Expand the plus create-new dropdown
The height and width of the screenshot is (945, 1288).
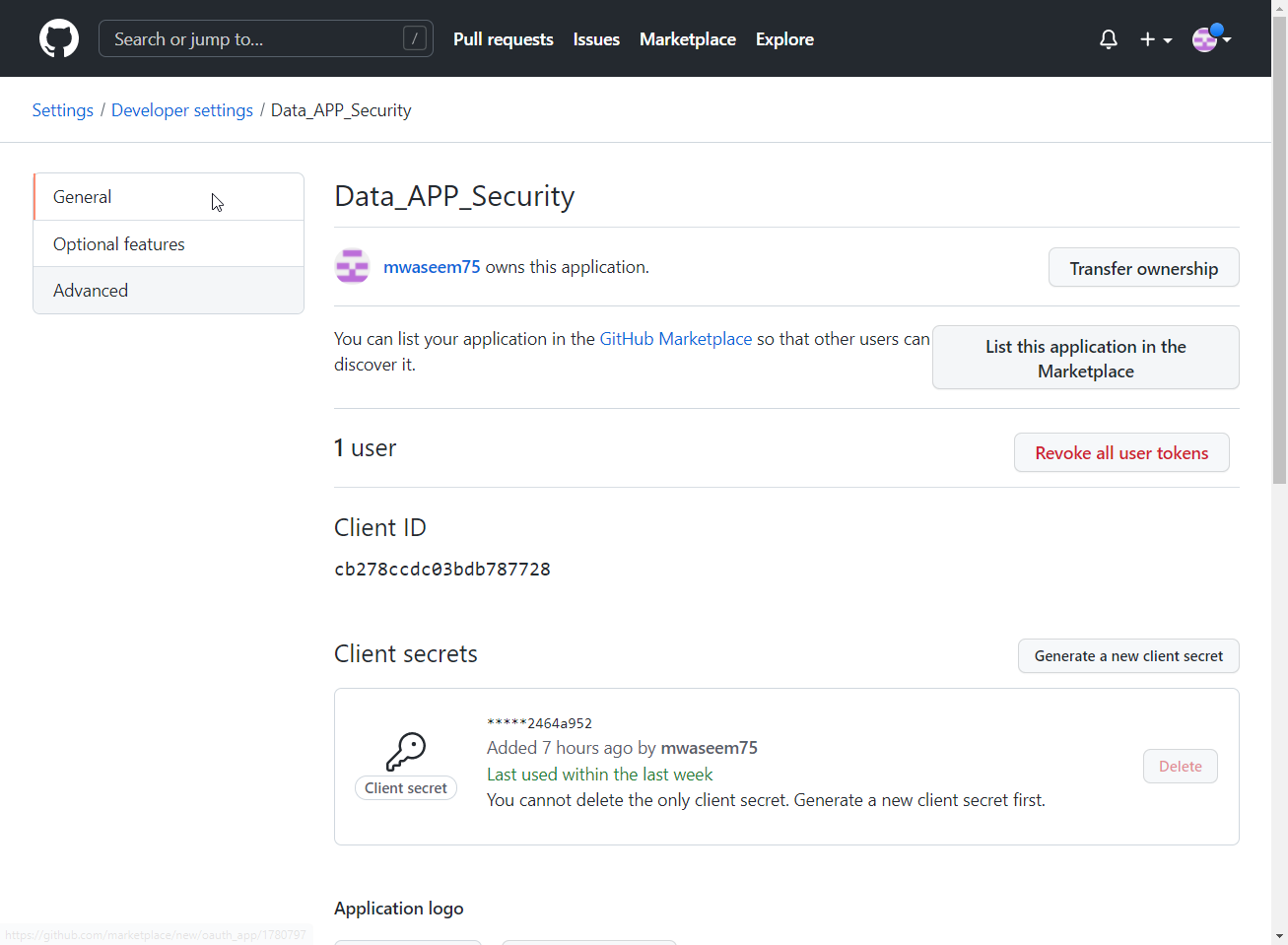point(1155,39)
